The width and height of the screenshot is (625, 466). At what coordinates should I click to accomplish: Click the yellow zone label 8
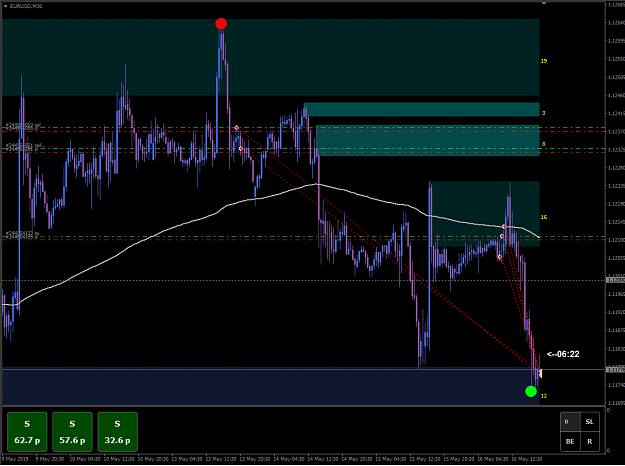coord(543,144)
